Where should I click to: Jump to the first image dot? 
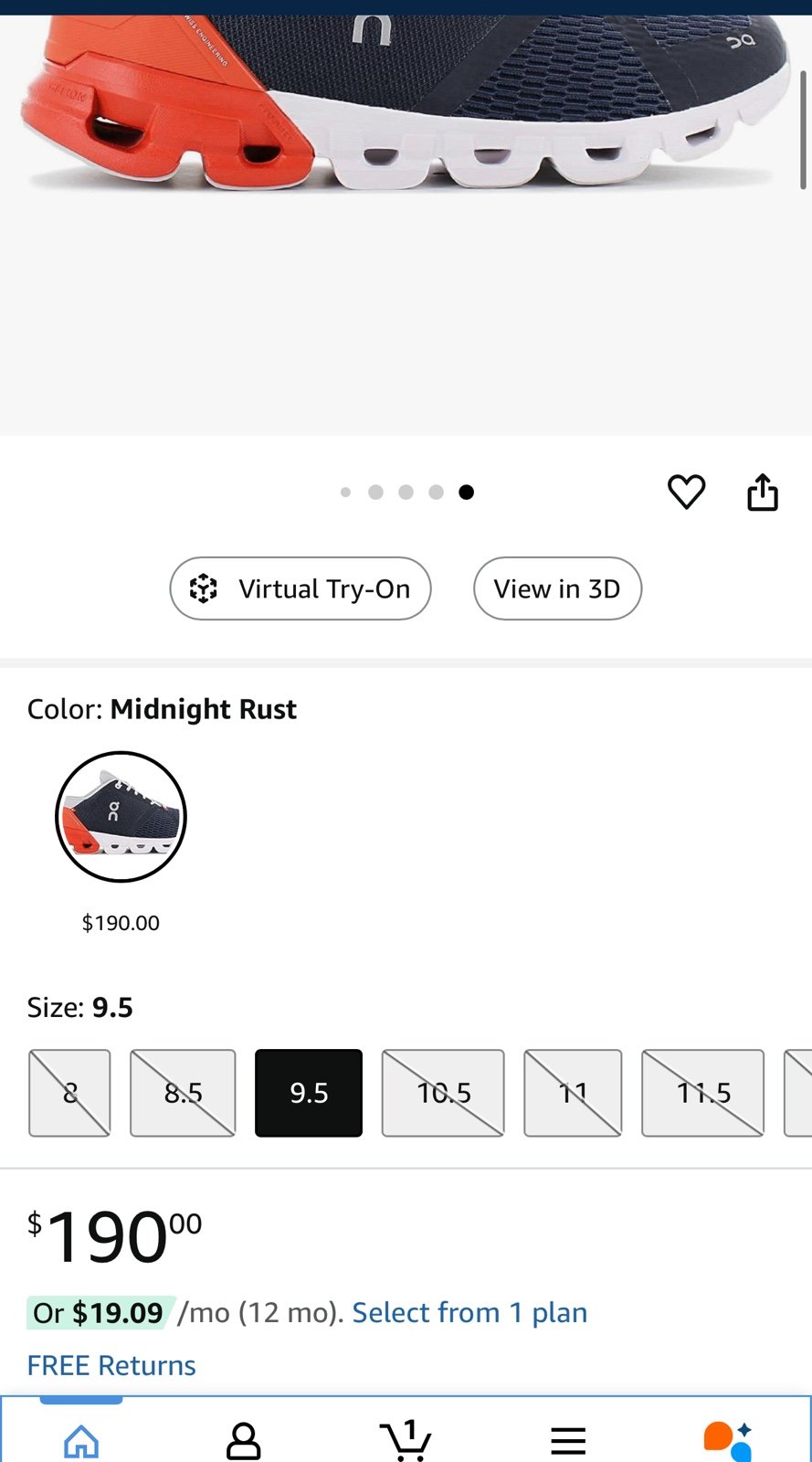[345, 493]
